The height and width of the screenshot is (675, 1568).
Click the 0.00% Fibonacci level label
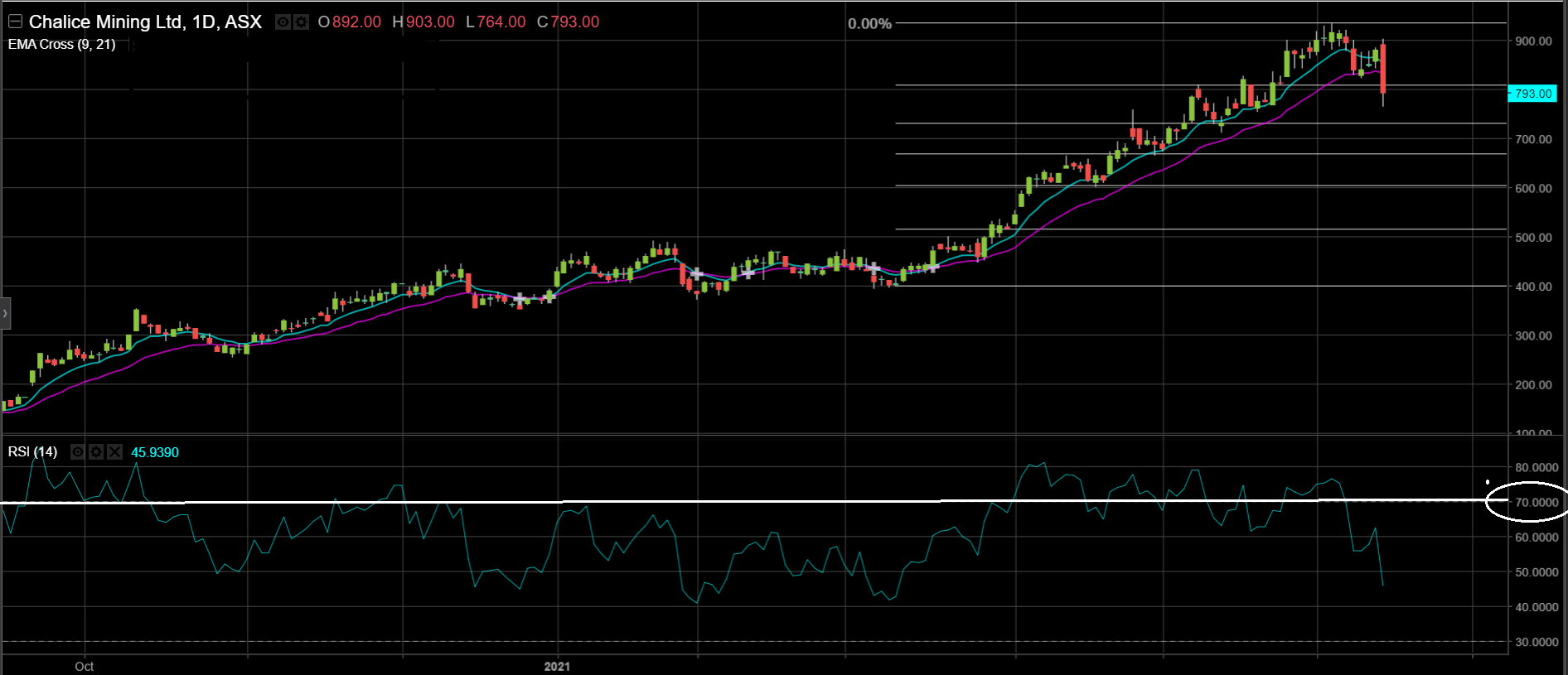[x=869, y=24]
